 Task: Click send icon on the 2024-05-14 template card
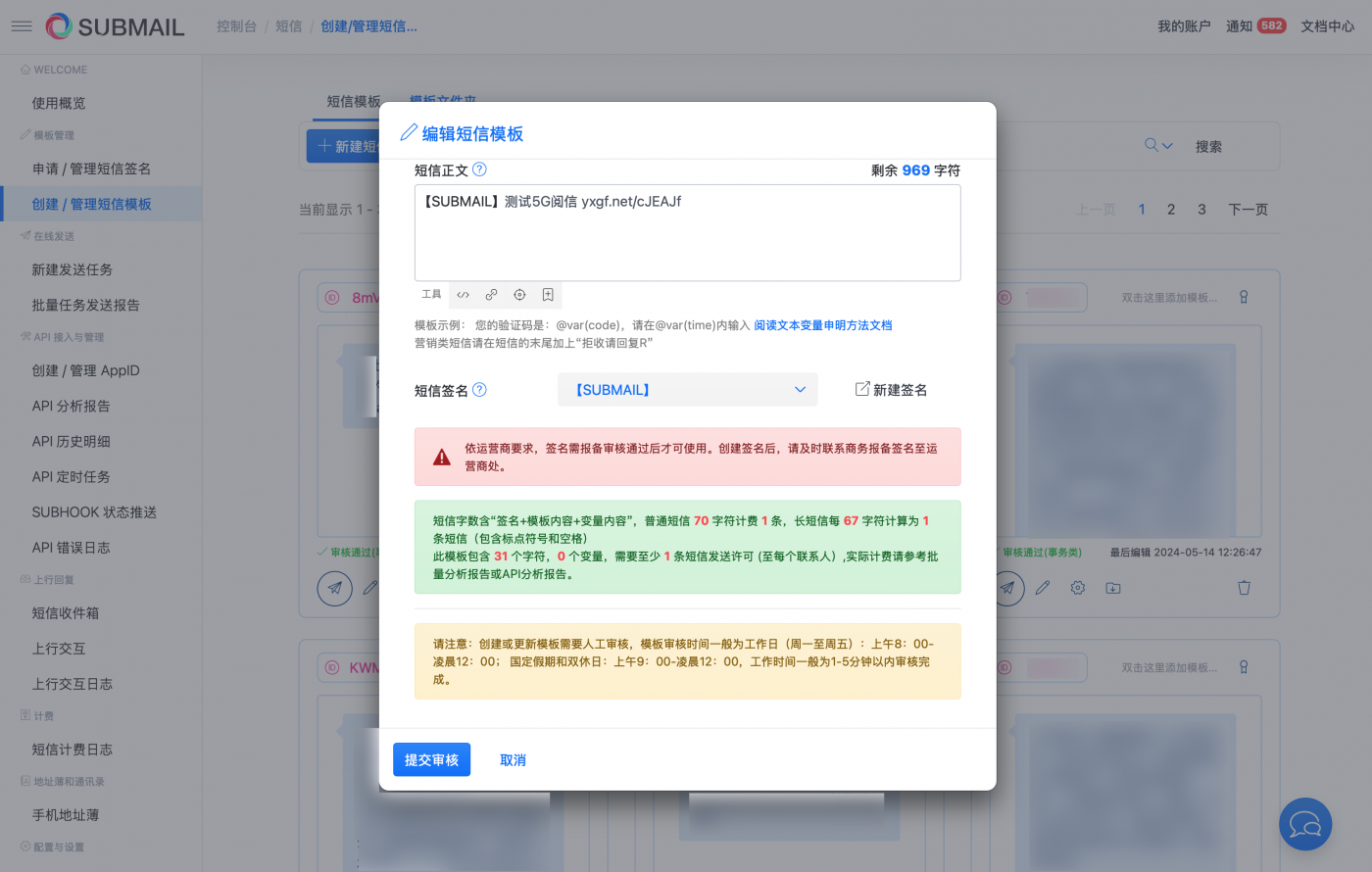point(1007,588)
